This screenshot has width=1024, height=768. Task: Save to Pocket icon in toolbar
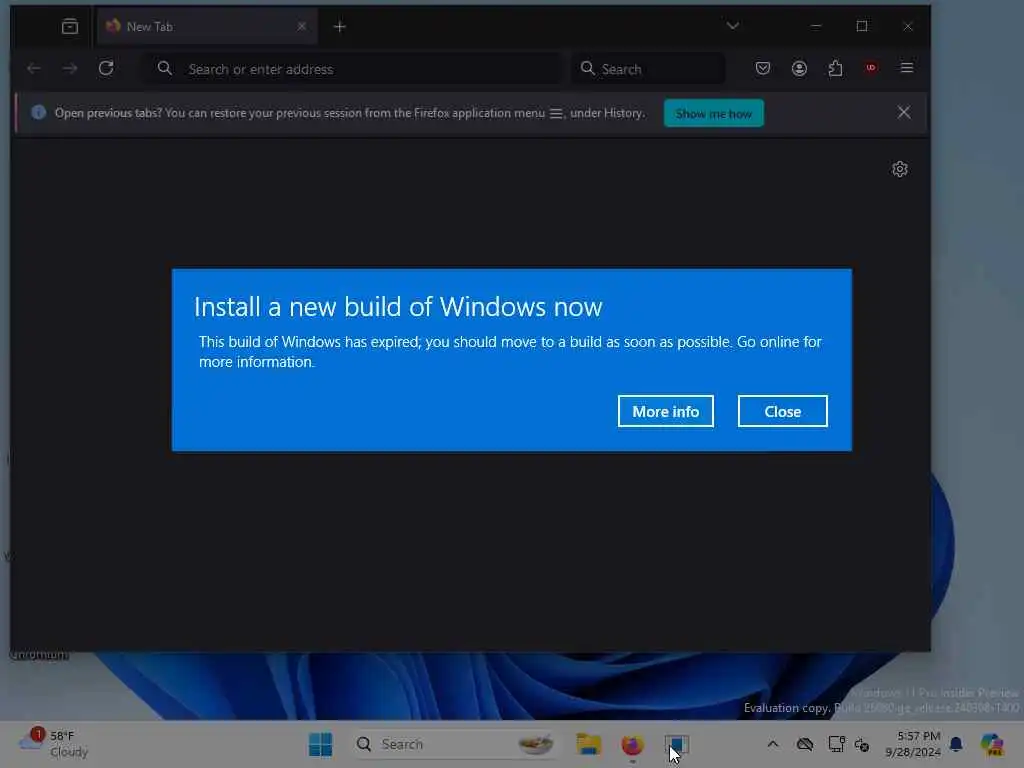(x=763, y=68)
